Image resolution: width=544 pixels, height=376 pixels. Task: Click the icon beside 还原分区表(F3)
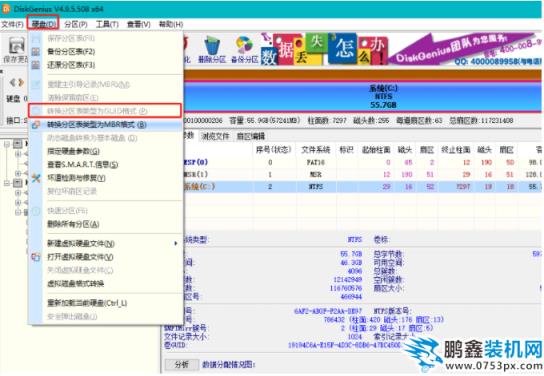(36, 65)
